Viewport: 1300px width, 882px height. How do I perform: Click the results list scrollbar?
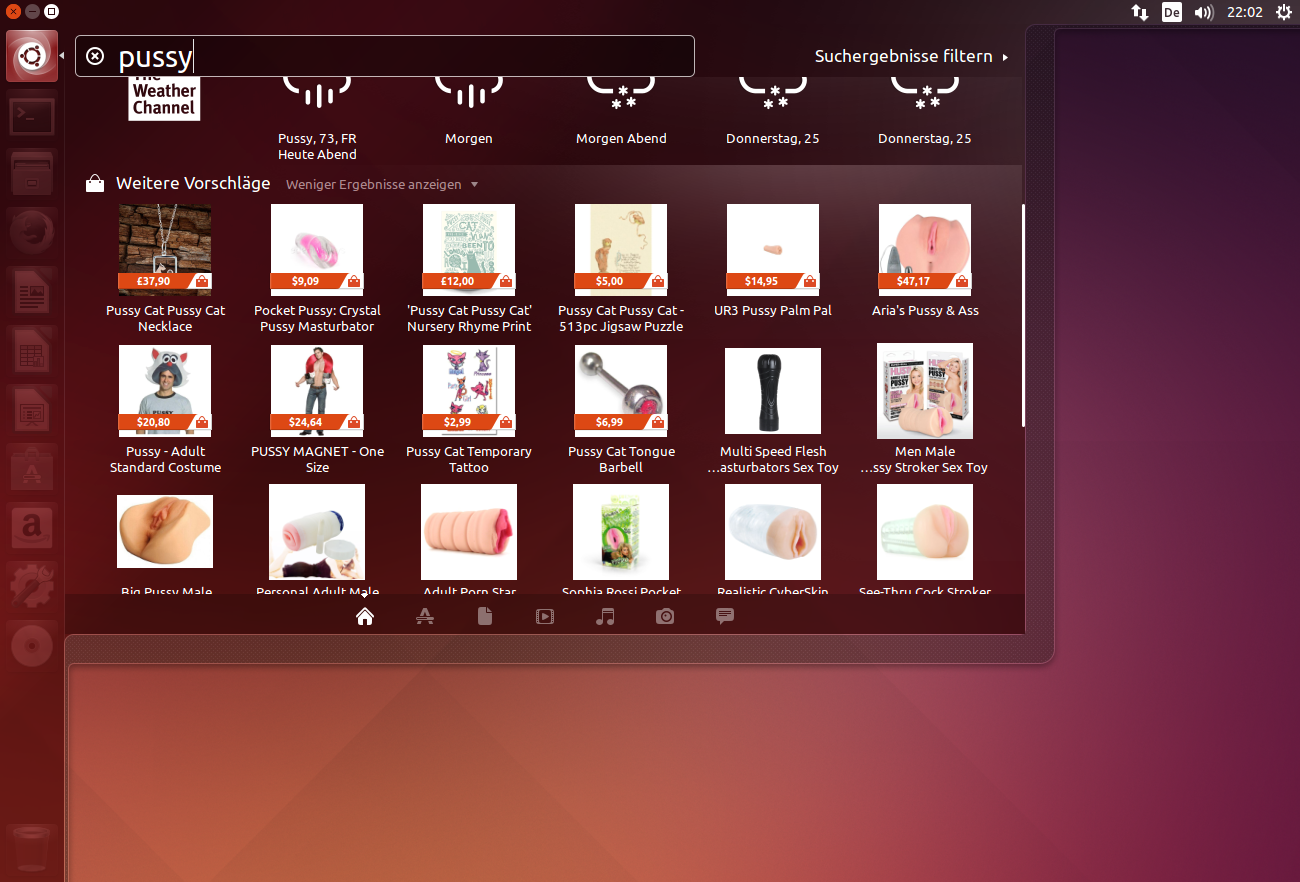click(1022, 316)
